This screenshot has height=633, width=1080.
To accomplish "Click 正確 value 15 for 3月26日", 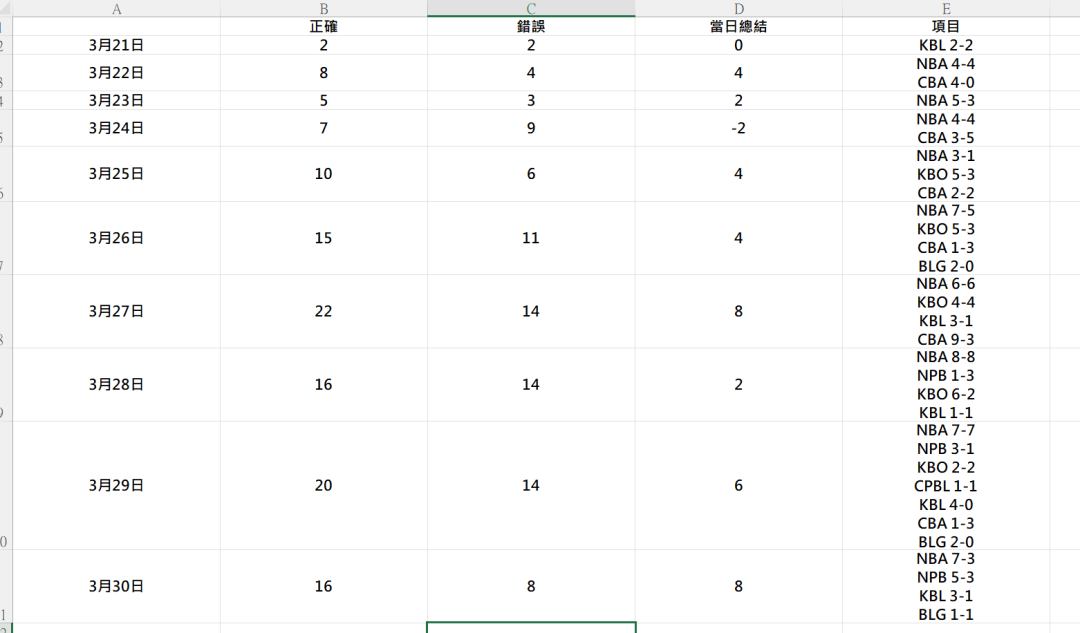I will (324, 238).
